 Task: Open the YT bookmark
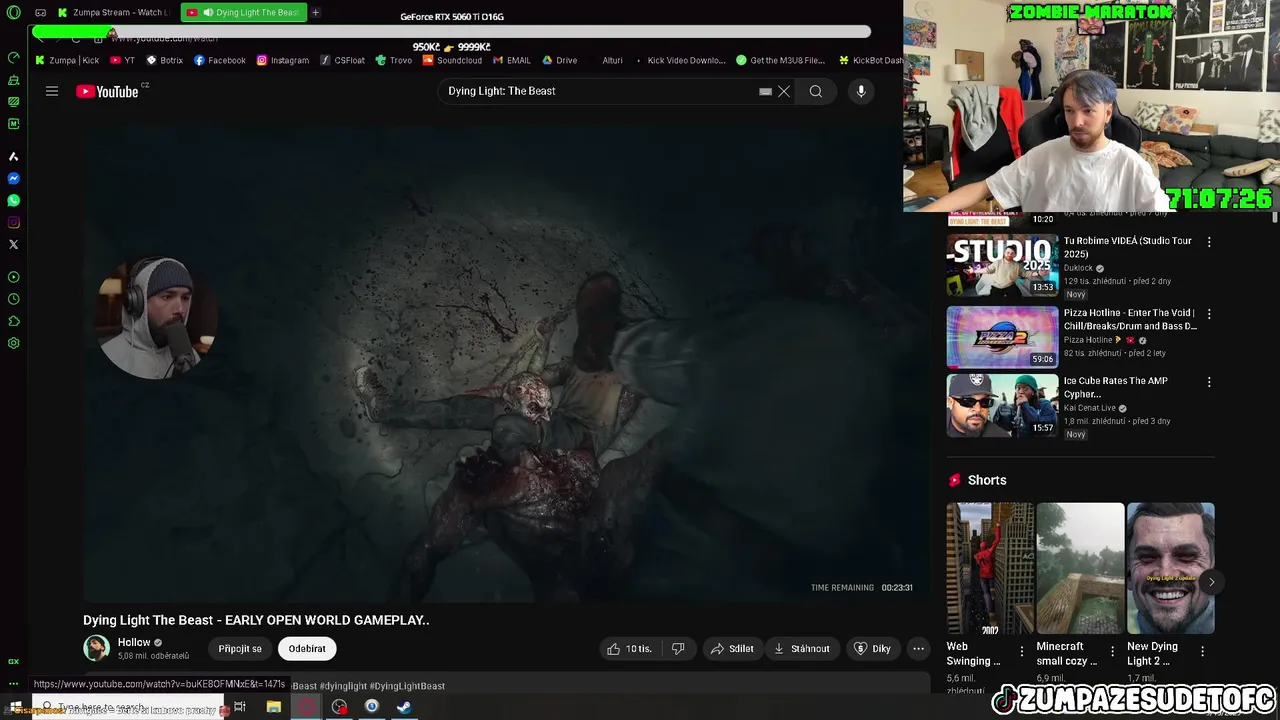tap(122, 60)
